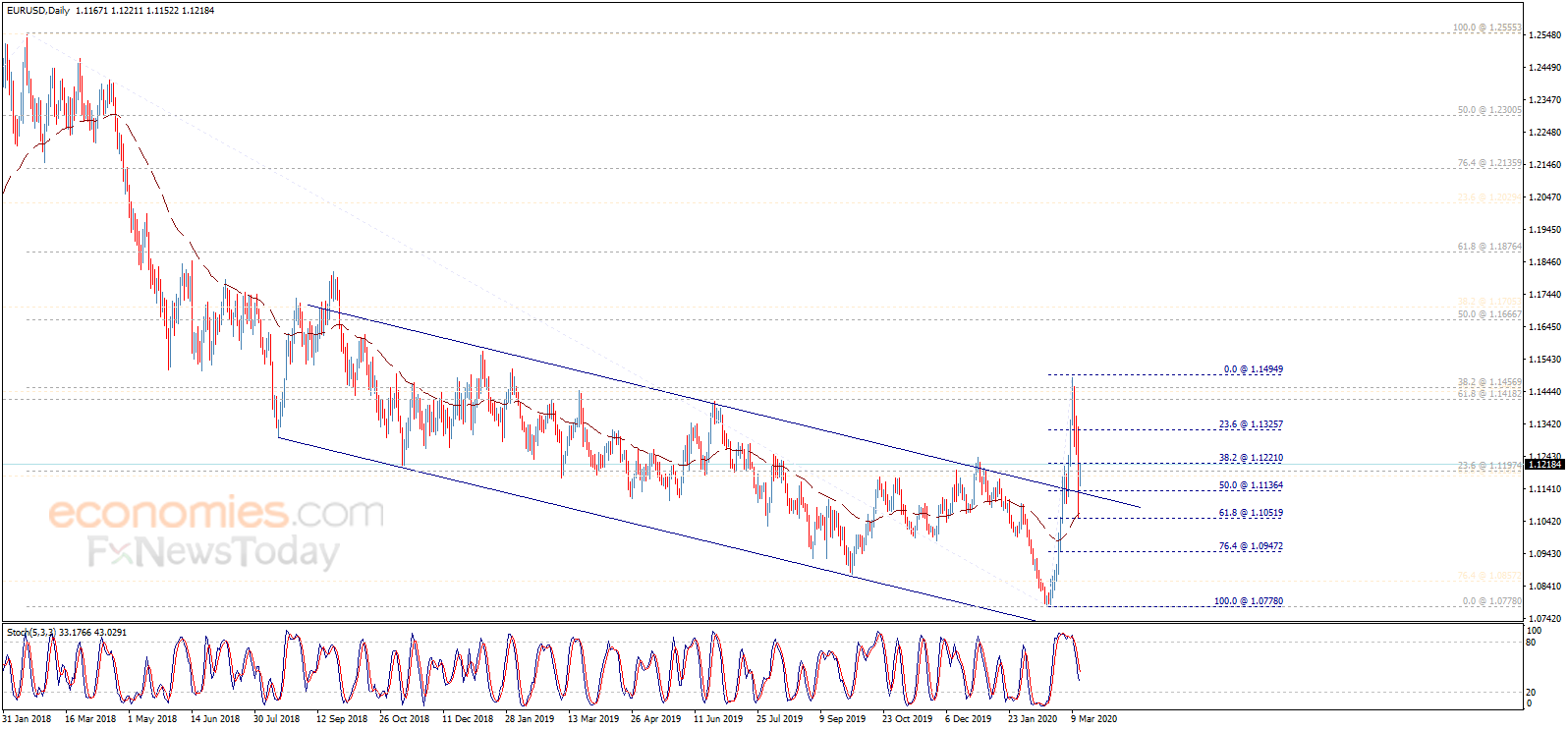Select the 1.23470 price axis value
The width and height of the screenshot is (1568, 730).
tap(1545, 100)
